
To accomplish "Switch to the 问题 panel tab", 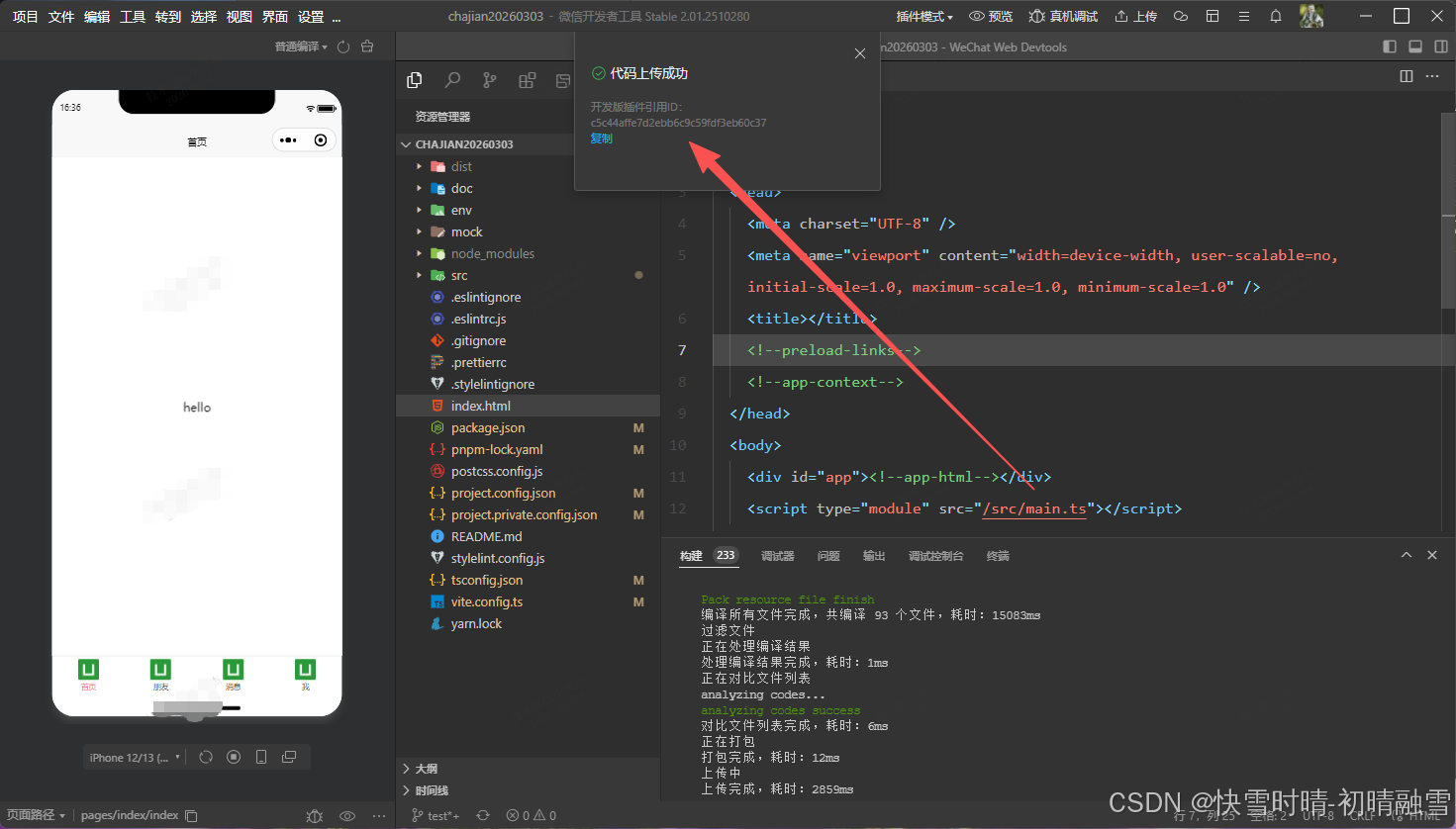I will [x=828, y=556].
